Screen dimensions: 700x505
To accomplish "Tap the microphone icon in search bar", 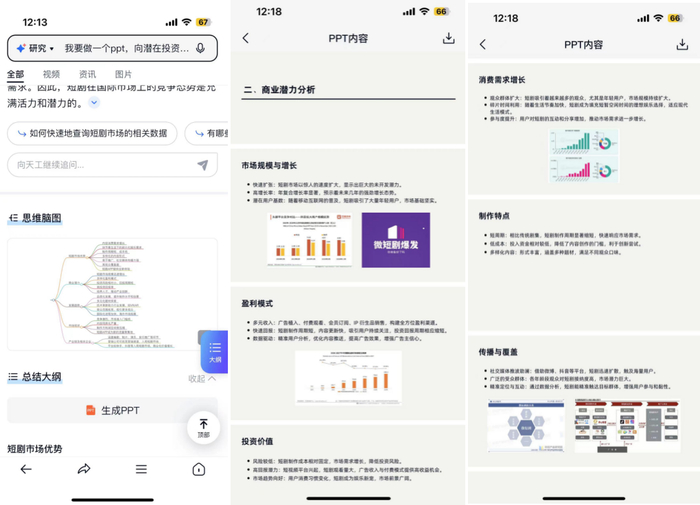I will (x=200, y=48).
